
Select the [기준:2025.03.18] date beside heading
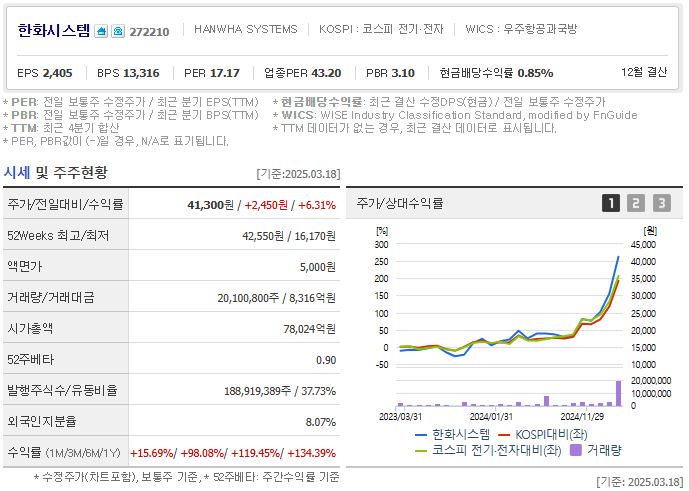click(x=298, y=174)
